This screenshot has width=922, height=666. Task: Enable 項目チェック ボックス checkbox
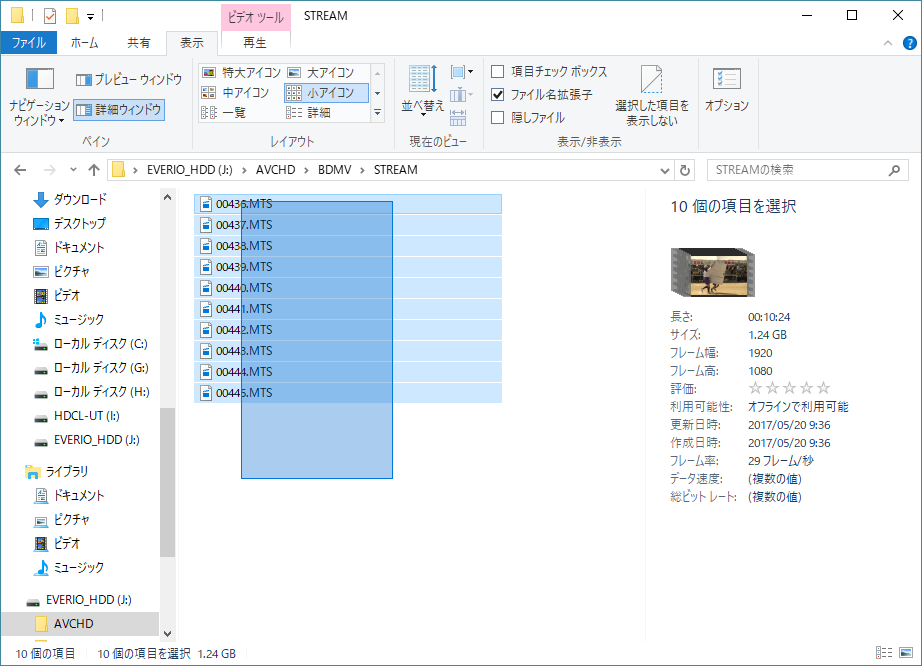549,72
